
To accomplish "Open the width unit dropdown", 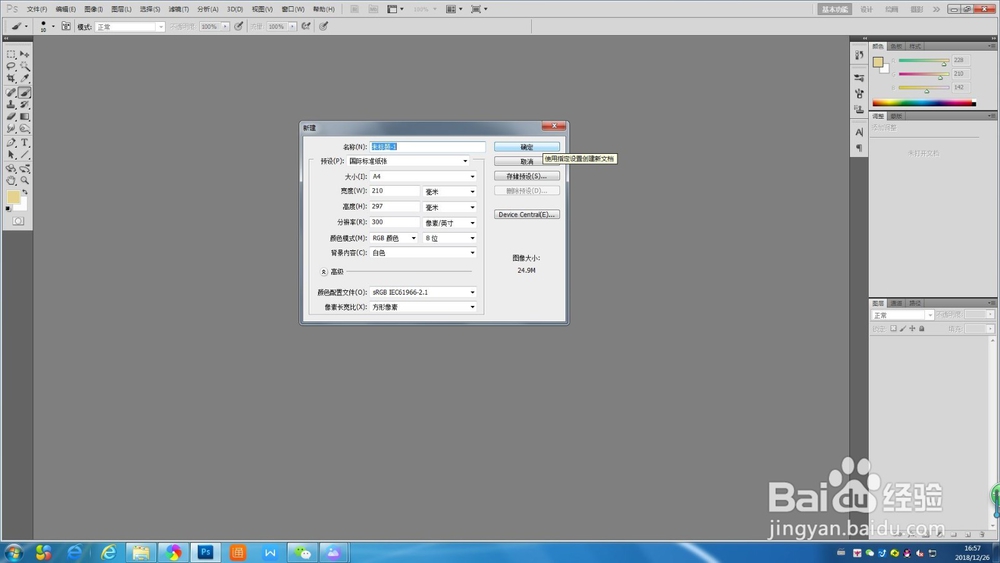I will click(450, 192).
